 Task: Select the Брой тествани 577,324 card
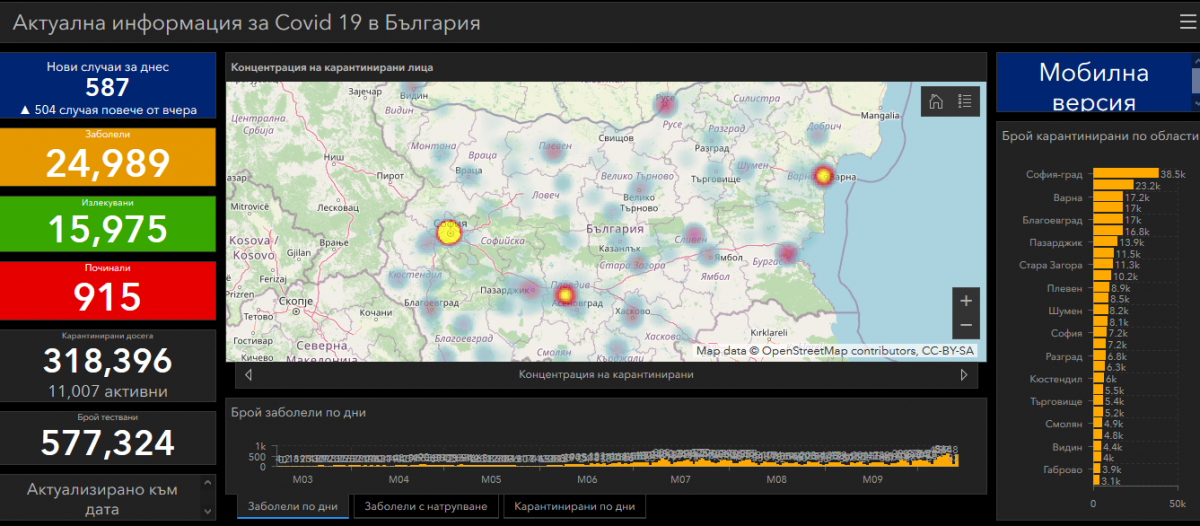[108, 437]
